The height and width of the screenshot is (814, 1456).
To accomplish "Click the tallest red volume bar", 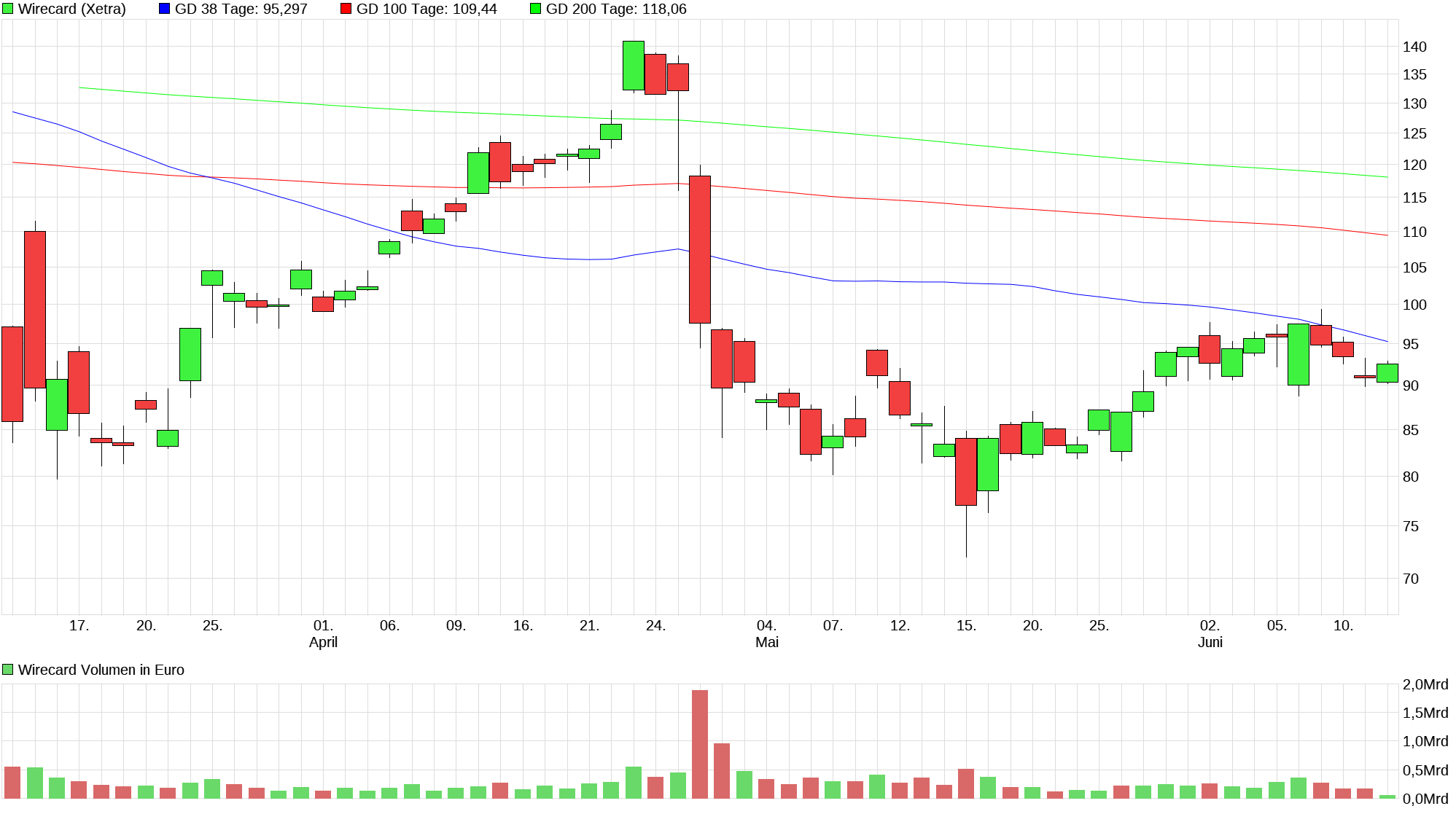I will coord(700,743).
